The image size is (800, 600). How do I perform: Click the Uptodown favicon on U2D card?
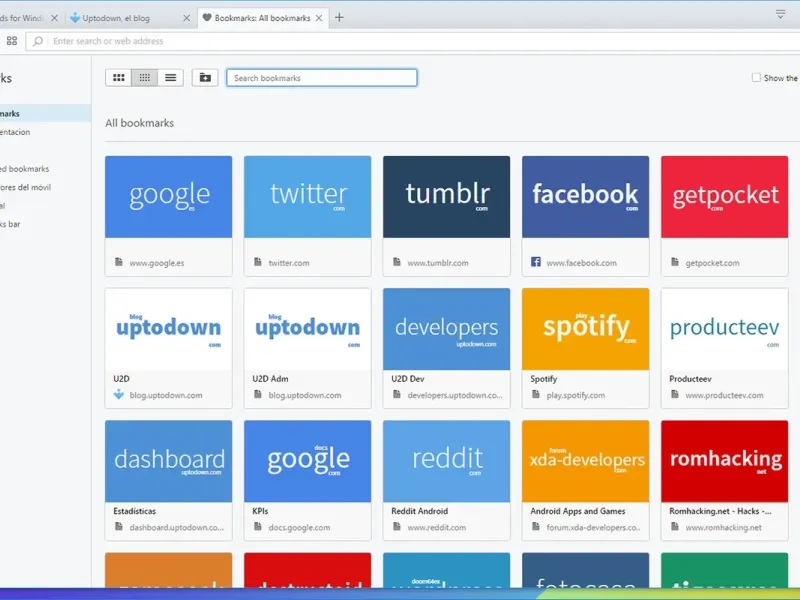point(118,394)
